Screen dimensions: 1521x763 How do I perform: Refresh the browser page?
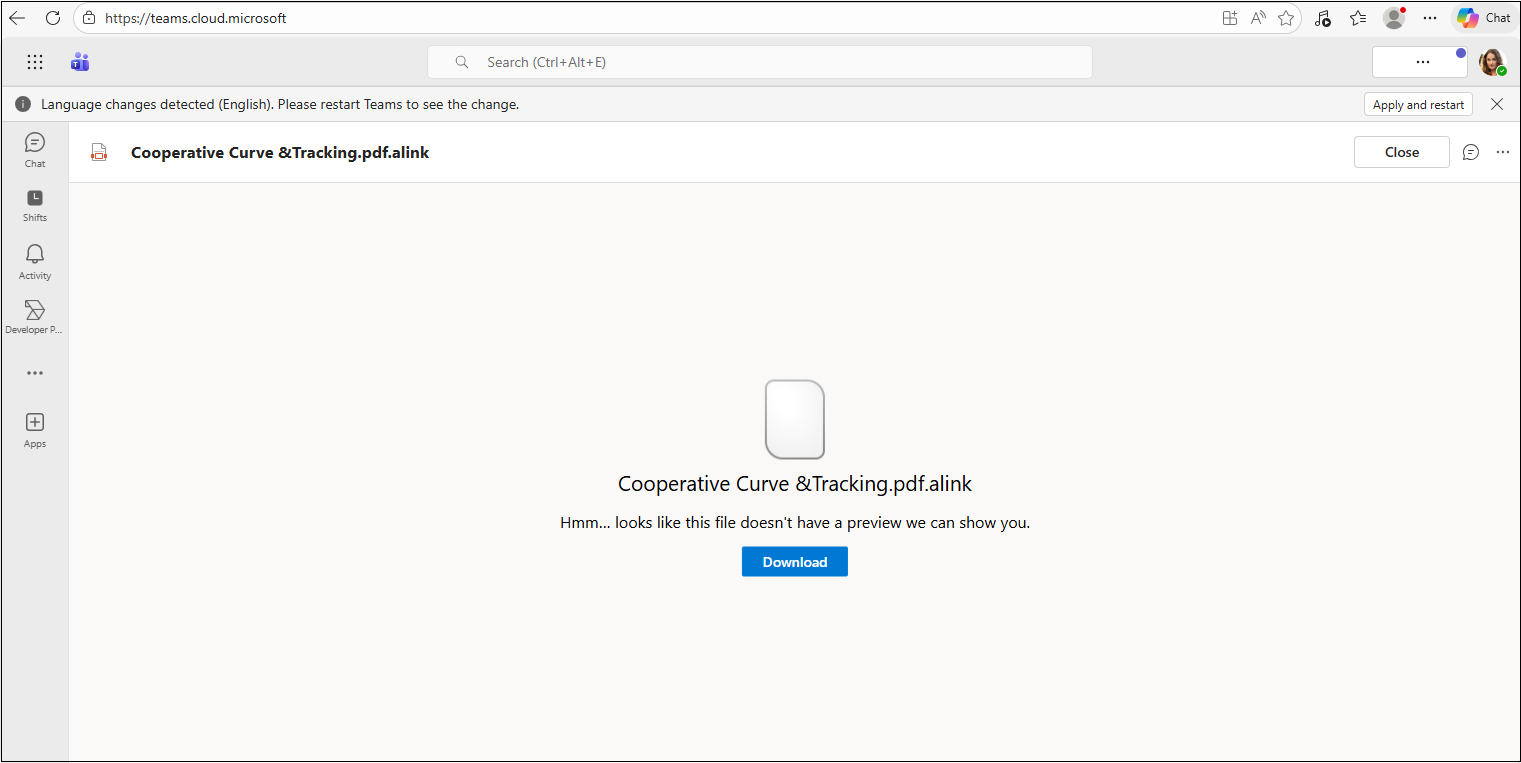[x=53, y=18]
